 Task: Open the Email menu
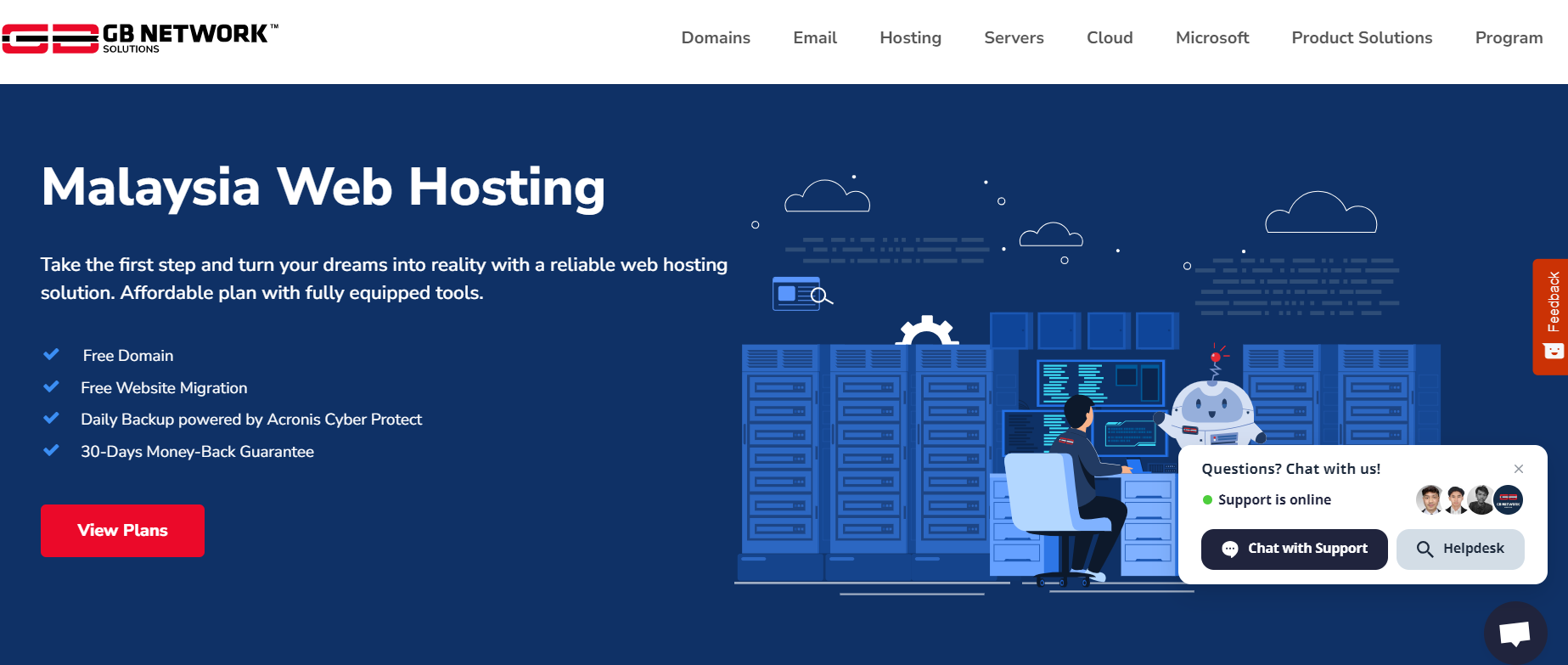814,38
